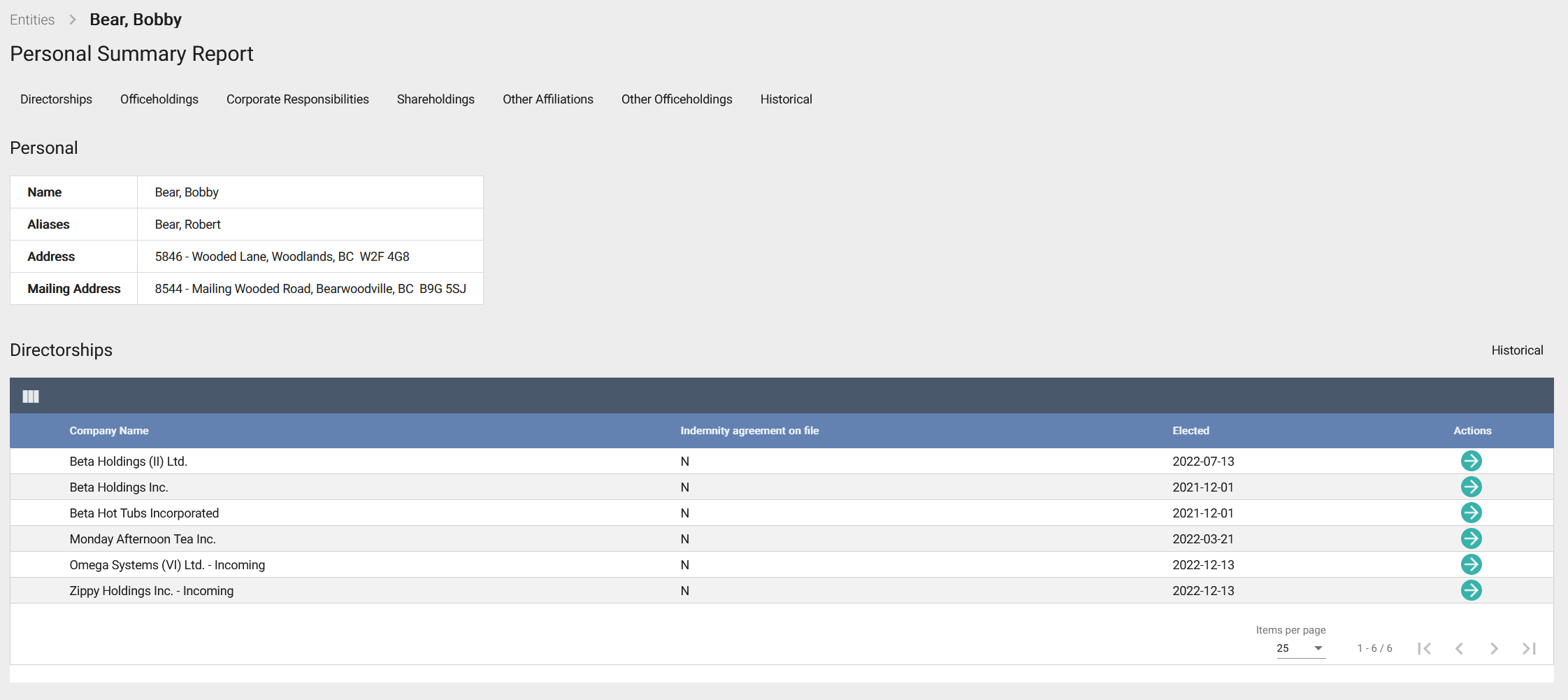Go to Monday Afternoon Tea Inc. arrow
The width and height of the screenshot is (1568, 700).
click(1471, 538)
